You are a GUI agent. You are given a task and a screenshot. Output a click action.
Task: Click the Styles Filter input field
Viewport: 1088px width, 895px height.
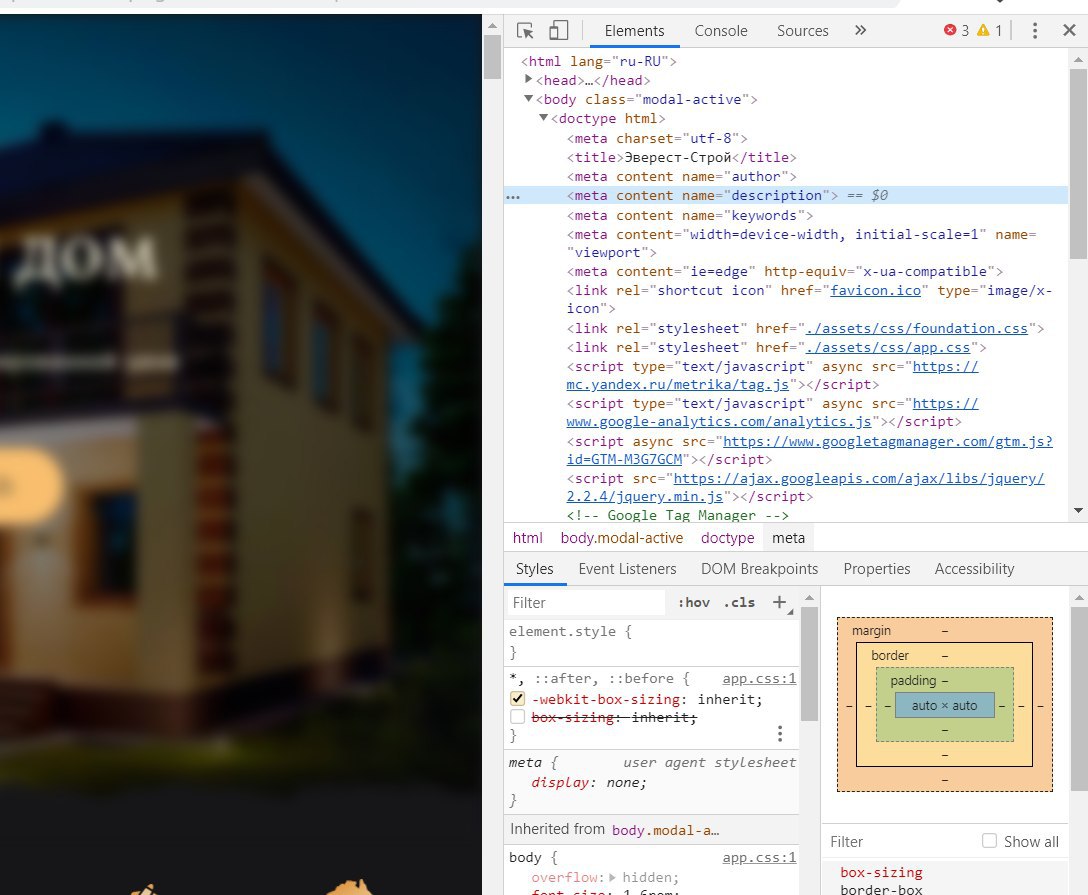(x=586, y=602)
